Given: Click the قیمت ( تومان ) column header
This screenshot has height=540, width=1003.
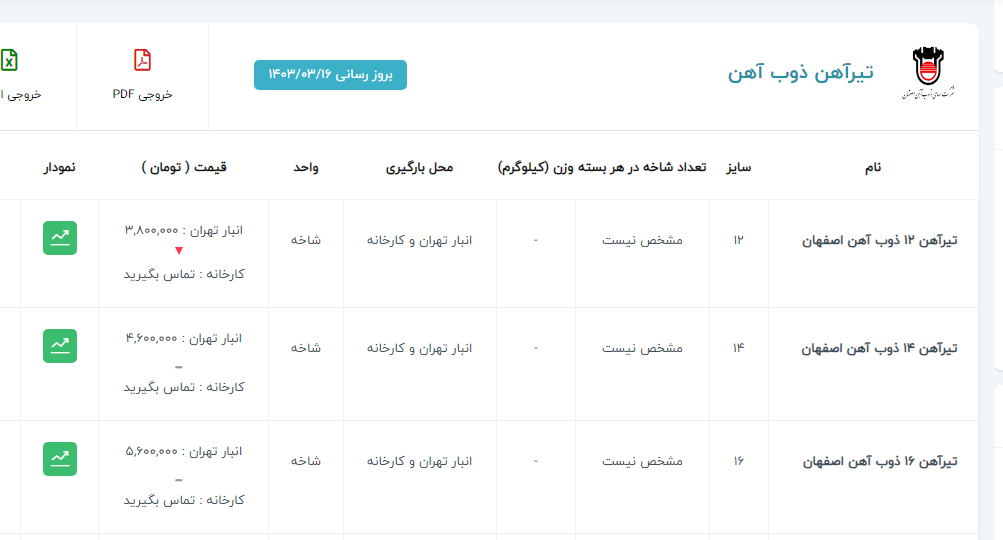Looking at the screenshot, I should tap(184, 168).
